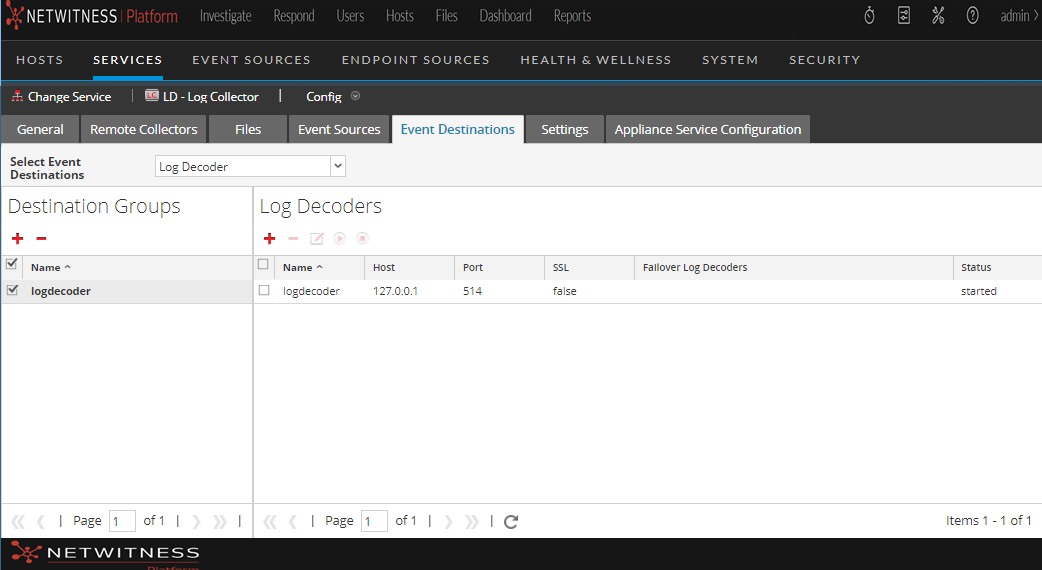Open the notifications icon in top header
This screenshot has width=1042, height=570.
904,16
